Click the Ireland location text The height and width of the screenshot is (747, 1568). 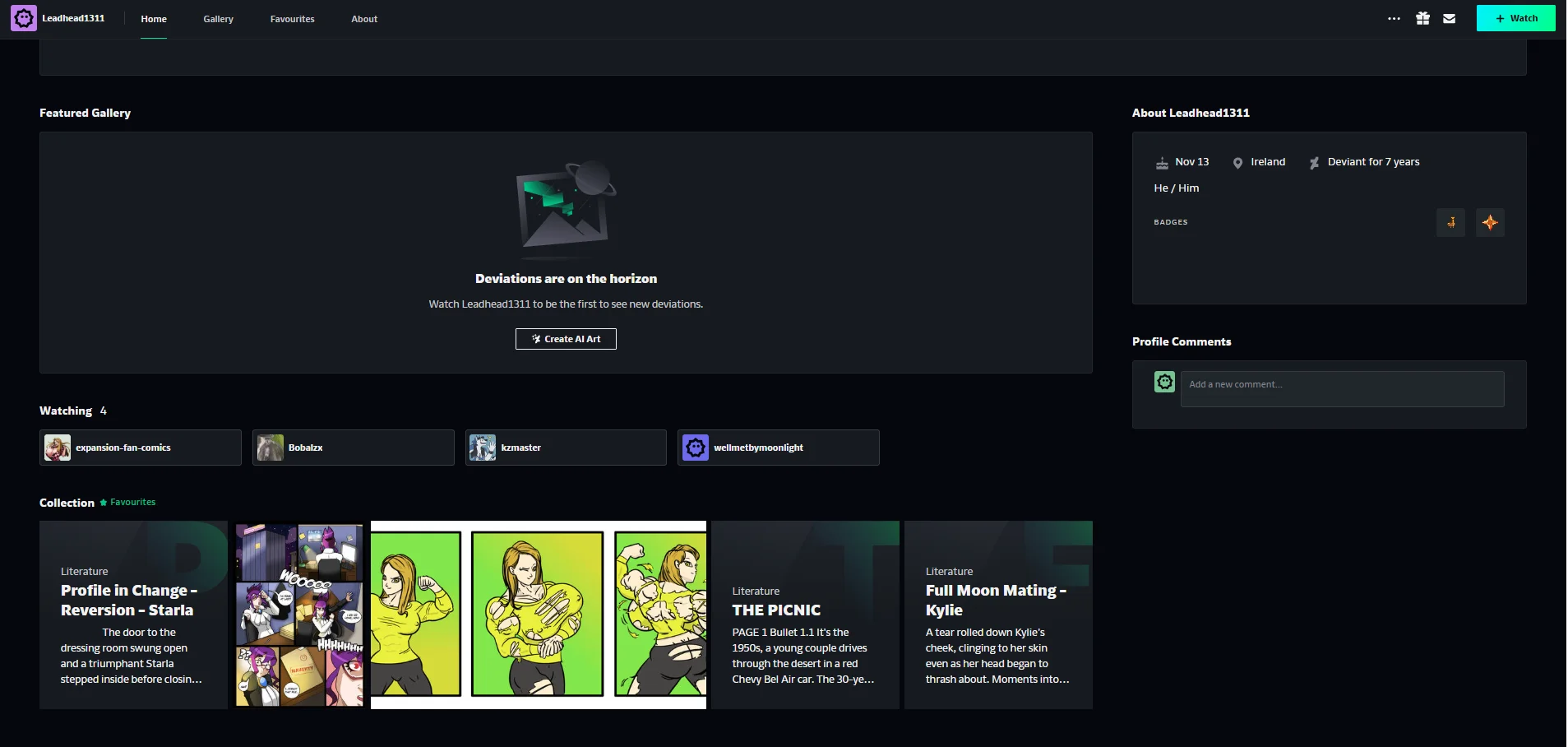point(1268,162)
